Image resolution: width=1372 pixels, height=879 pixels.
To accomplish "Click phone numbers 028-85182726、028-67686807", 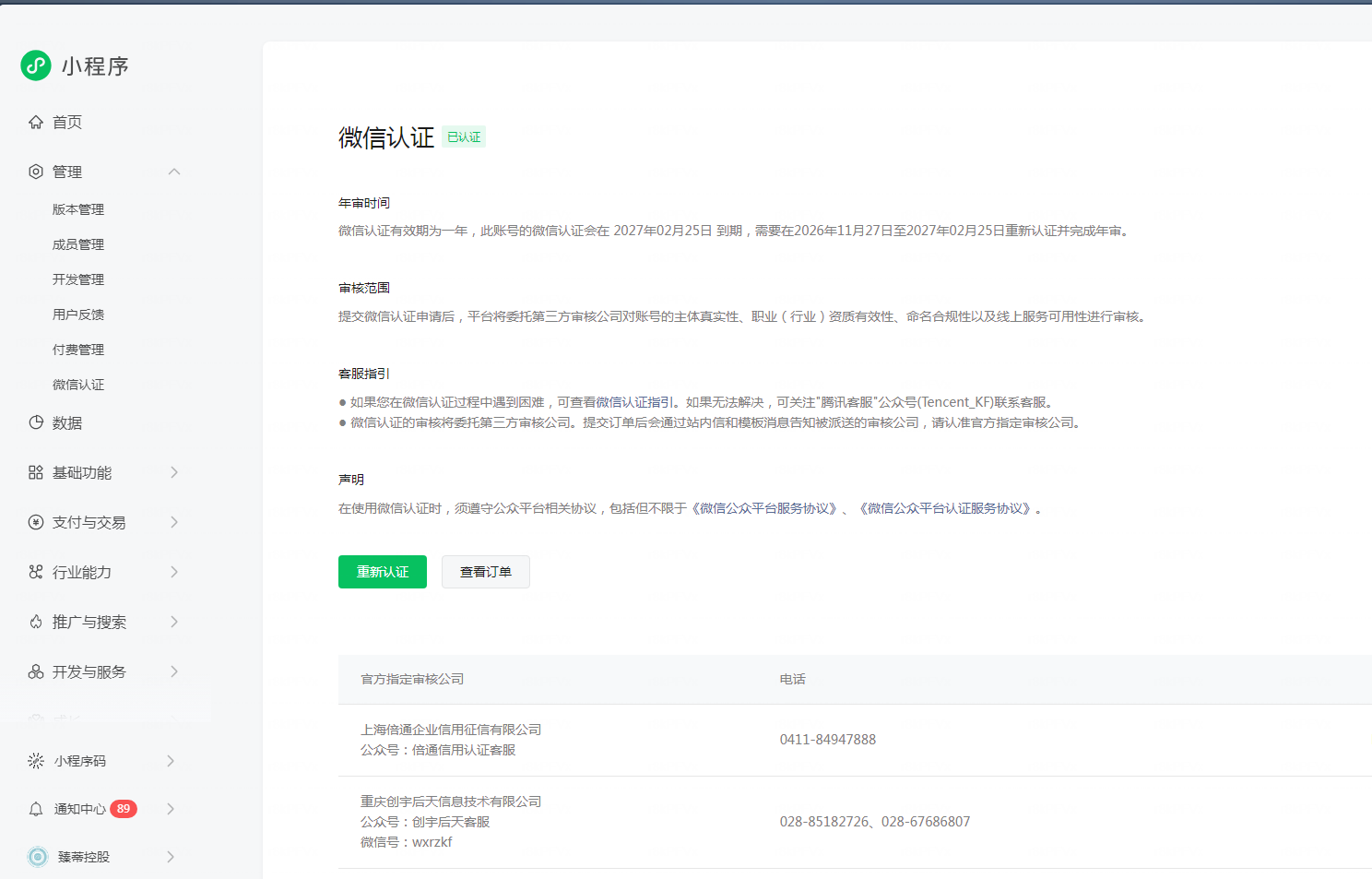I will [x=875, y=822].
